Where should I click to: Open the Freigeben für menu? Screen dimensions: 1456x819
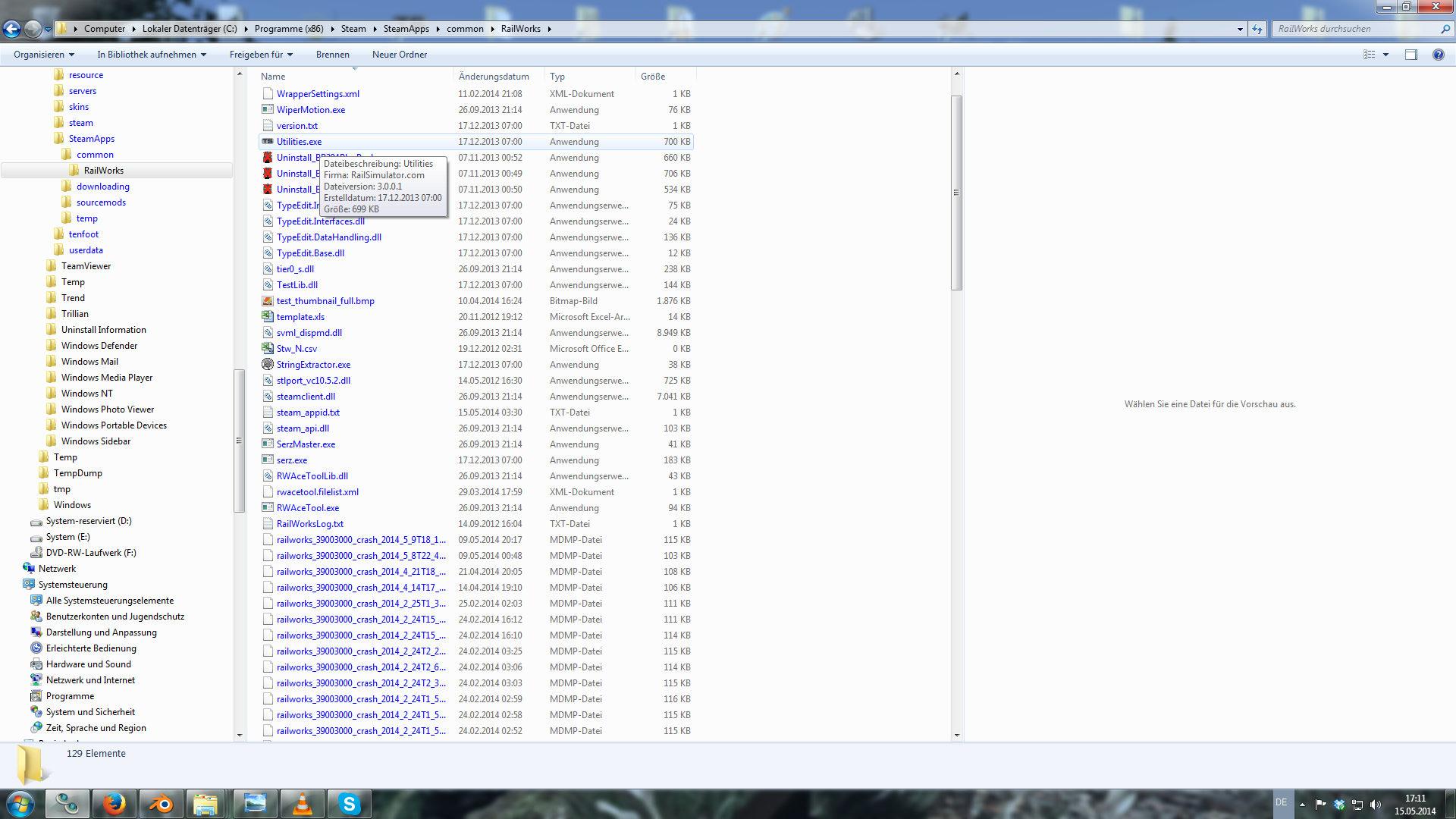pyautogui.click(x=261, y=55)
